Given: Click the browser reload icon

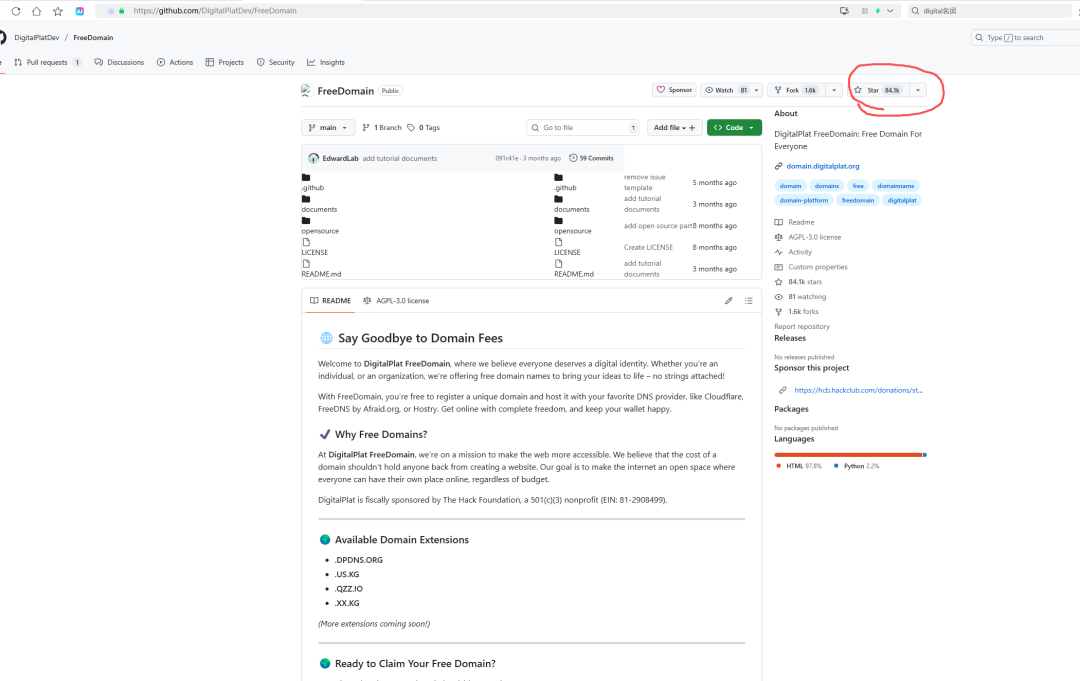Looking at the screenshot, I should (15, 11).
